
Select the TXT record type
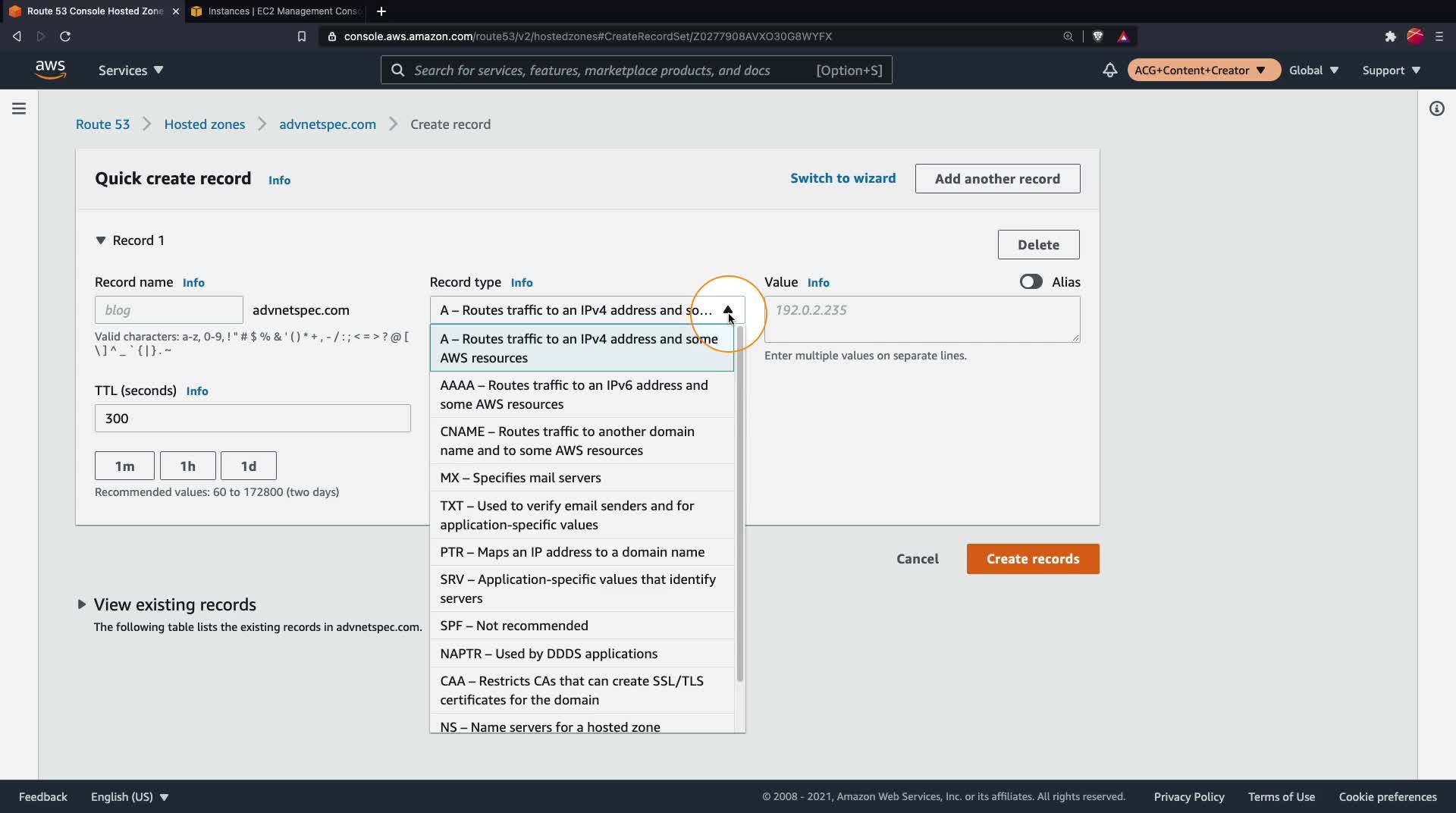tap(582, 515)
